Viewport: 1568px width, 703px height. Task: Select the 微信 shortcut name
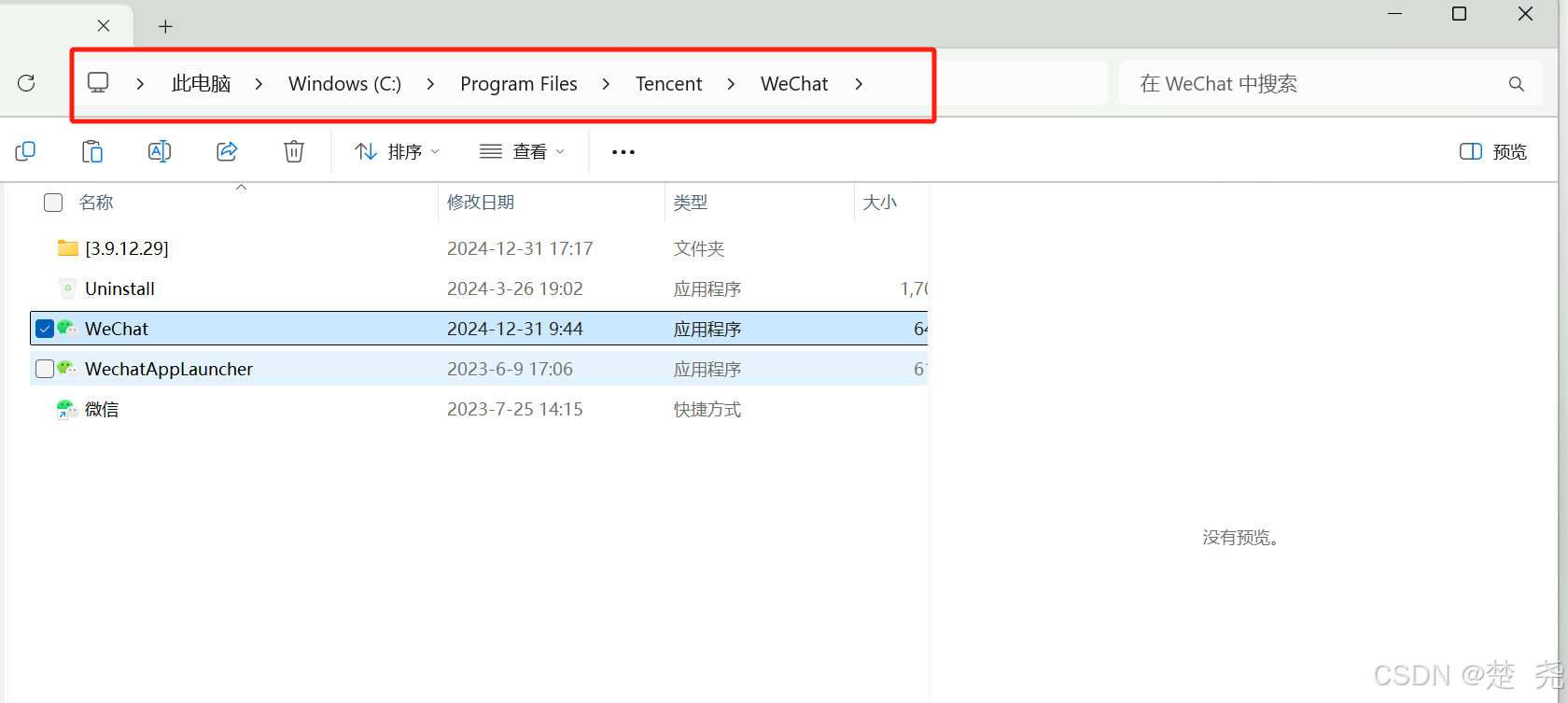tap(102, 409)
